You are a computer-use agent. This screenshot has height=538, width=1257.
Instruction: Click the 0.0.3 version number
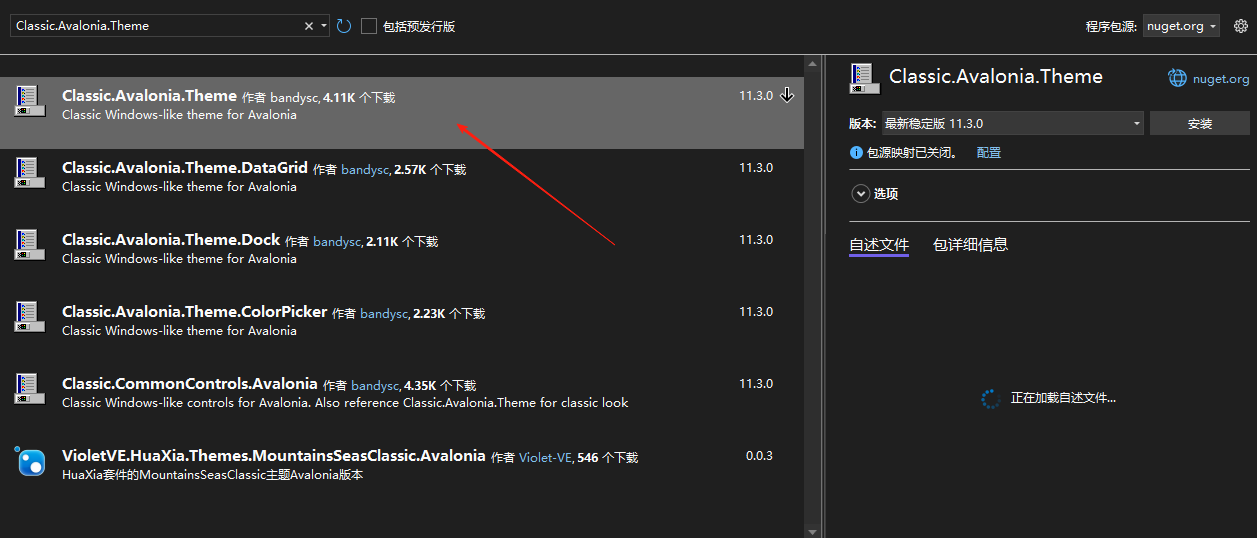(x=759, y=456)
